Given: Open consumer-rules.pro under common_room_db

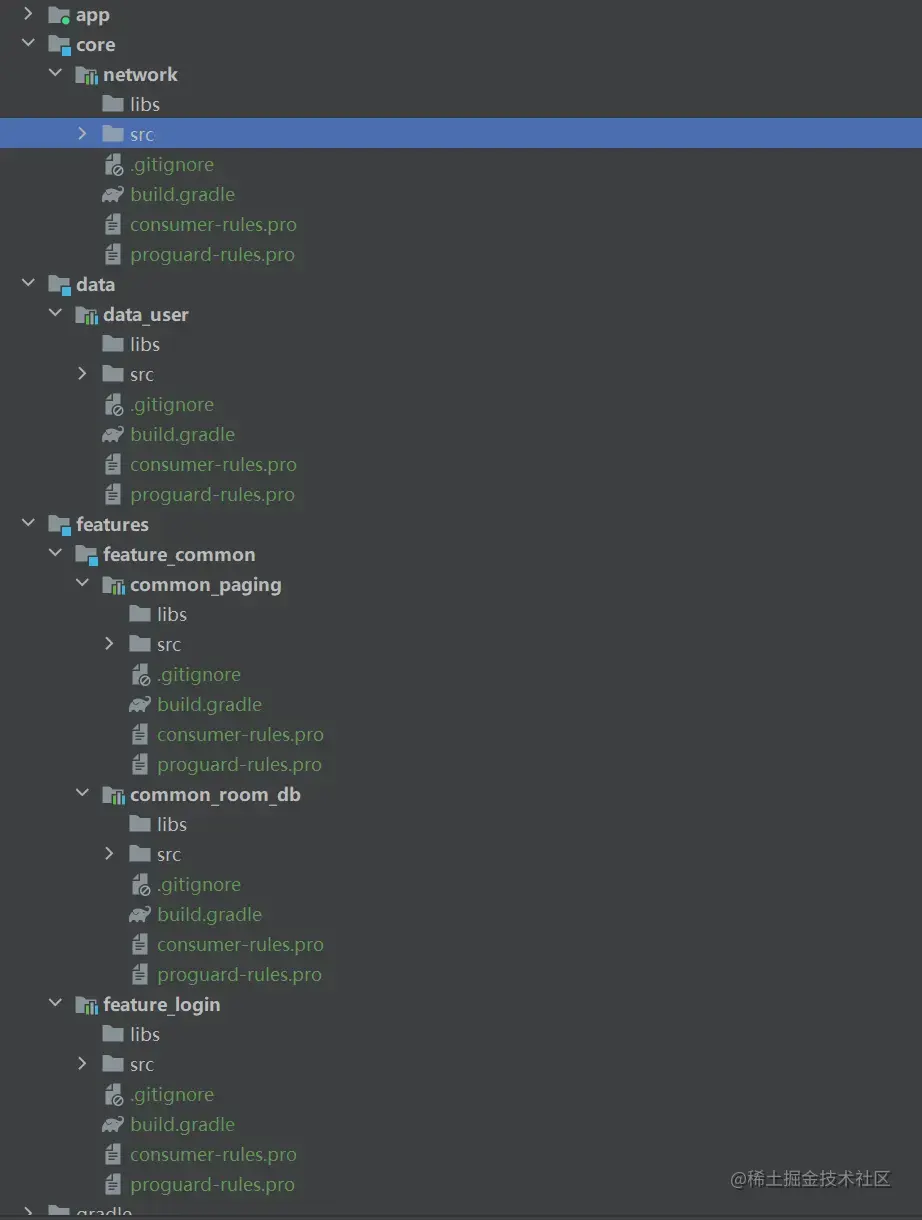Looking at the screenshot, I should pos(240,945).
